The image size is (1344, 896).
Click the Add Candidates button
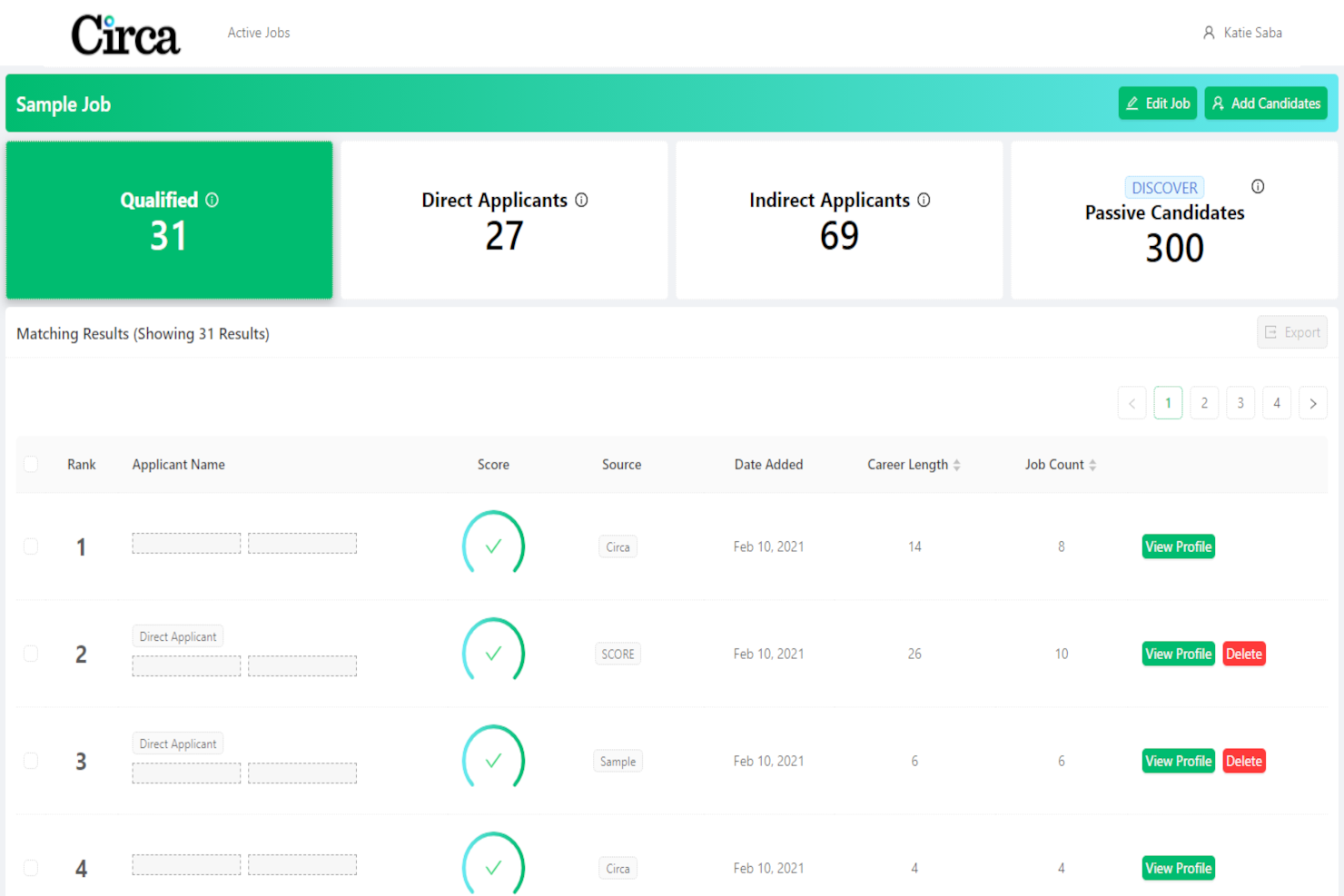point(1266,103)
